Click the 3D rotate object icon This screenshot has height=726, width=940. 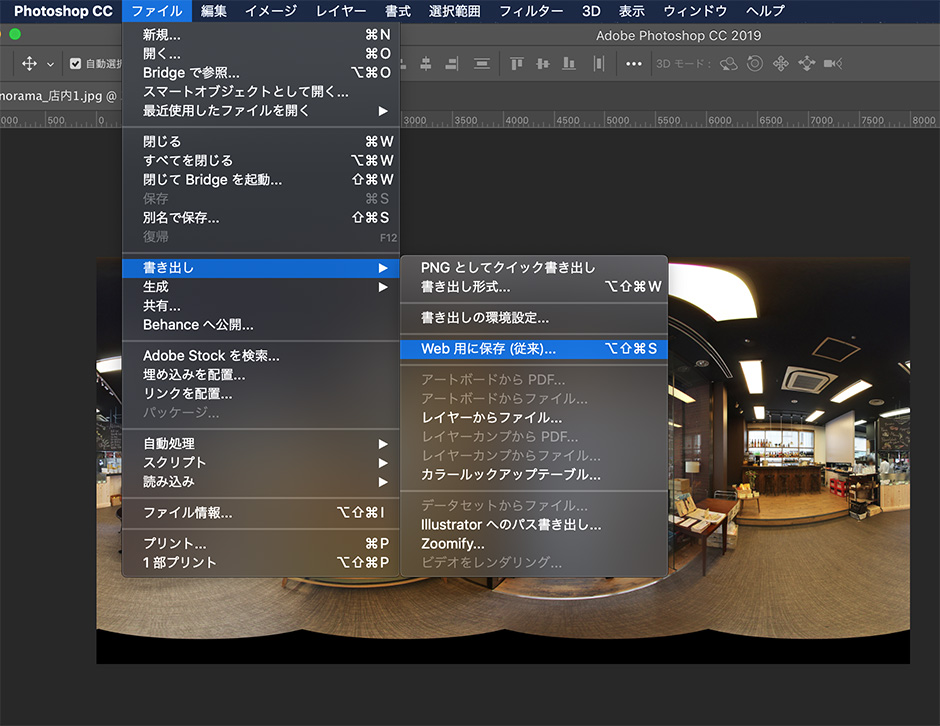coord(728,63)
